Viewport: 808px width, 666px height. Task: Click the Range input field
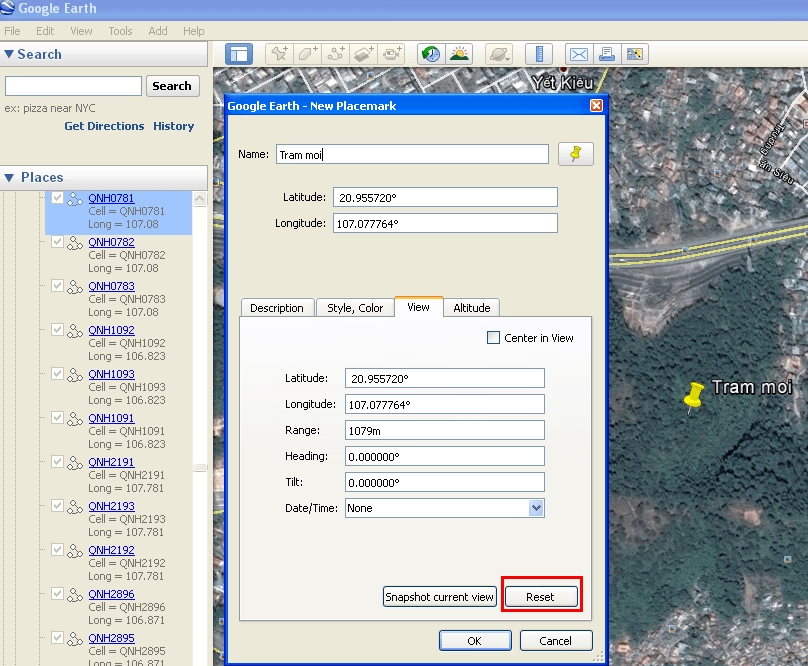pos(444,430)
